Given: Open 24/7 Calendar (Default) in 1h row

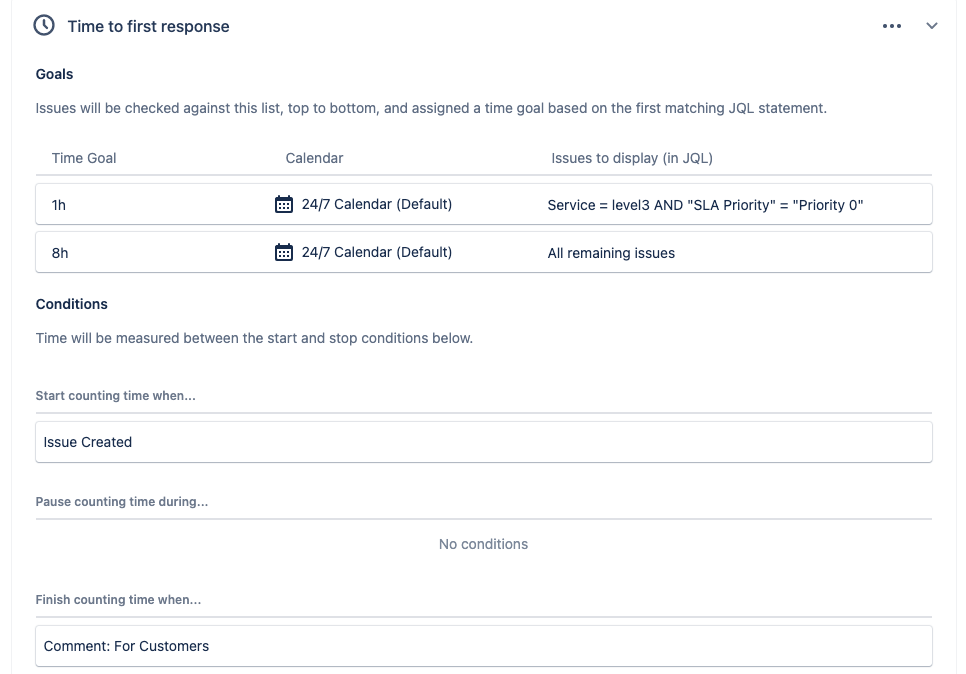Looking at the screenshot, I should [376, 204].
